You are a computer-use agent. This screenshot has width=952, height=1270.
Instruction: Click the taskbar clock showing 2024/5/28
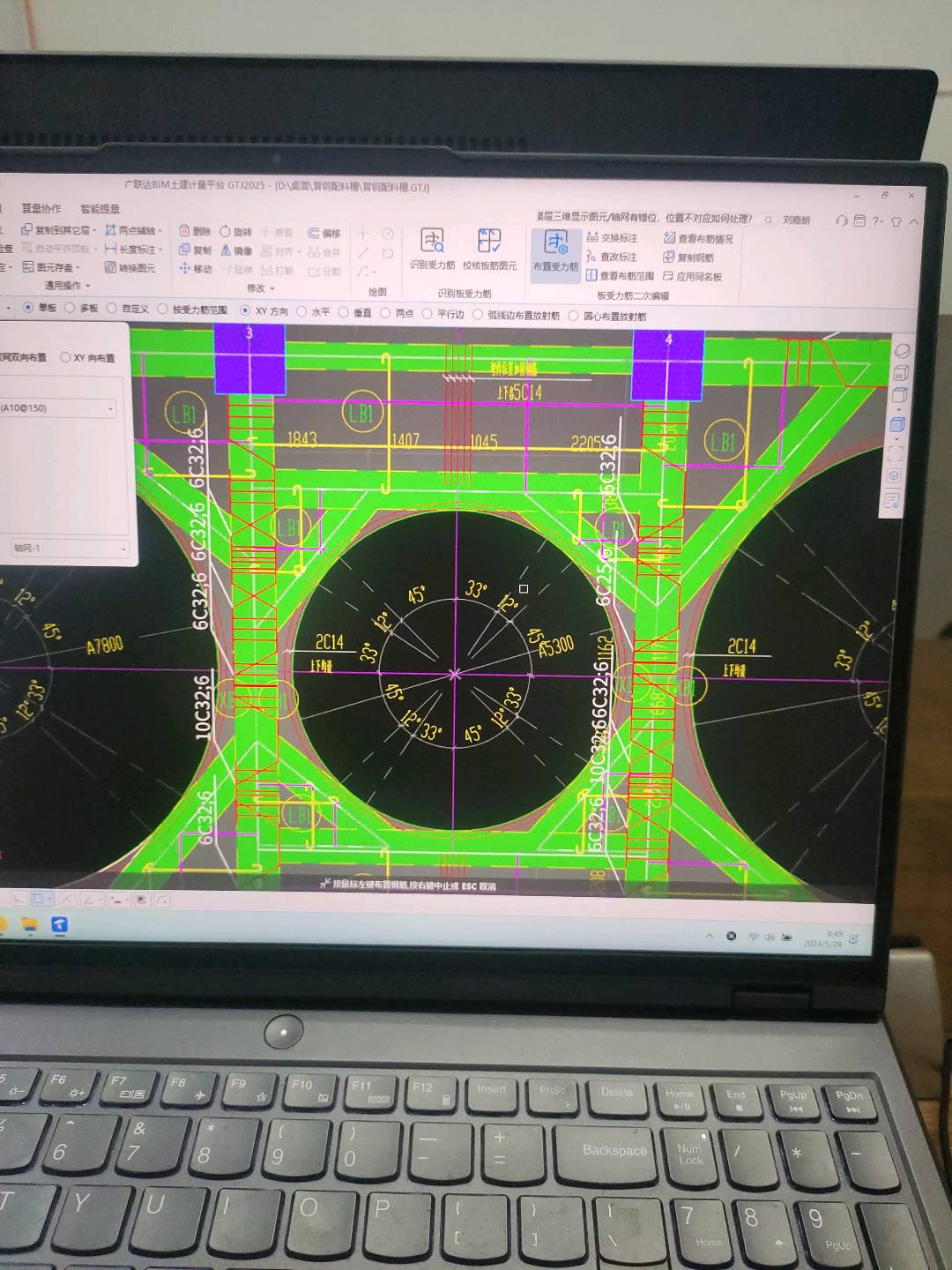click(822, 938)
